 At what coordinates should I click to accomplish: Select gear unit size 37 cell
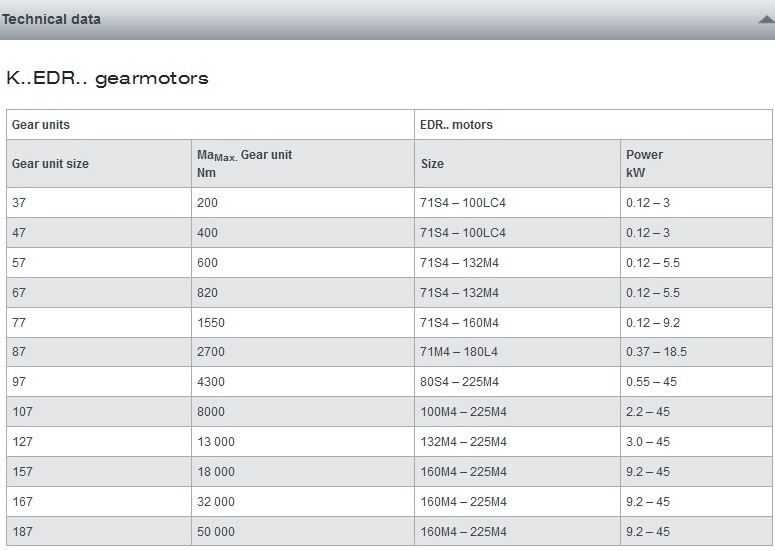pos(99,203)
